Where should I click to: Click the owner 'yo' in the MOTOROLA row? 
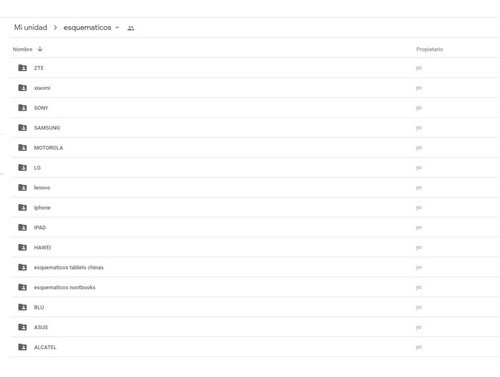(419, 148)
